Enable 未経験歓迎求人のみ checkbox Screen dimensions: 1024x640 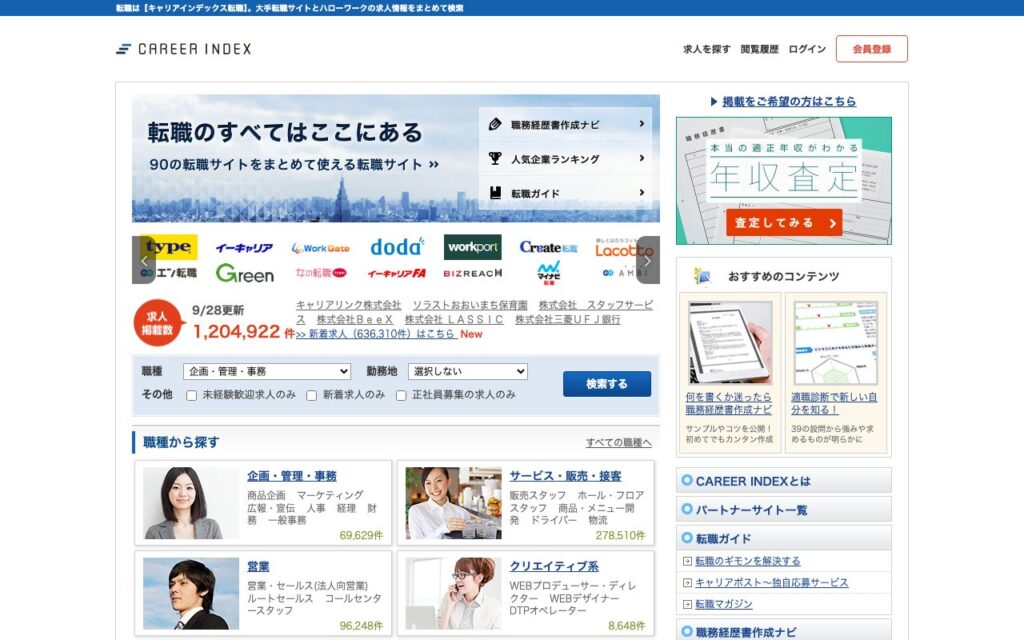tap(191, 395)
